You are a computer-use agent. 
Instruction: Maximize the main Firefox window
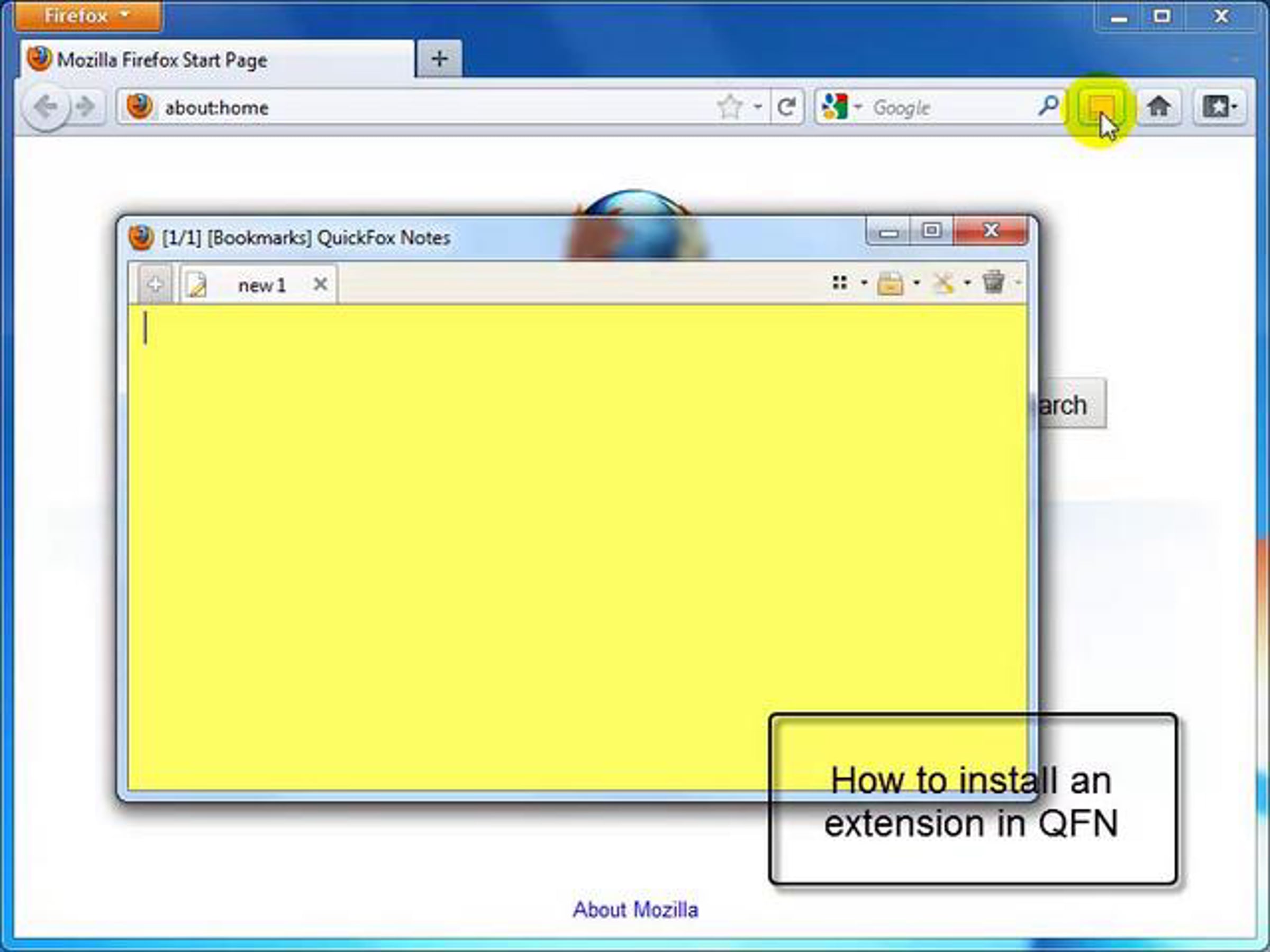1163,17
